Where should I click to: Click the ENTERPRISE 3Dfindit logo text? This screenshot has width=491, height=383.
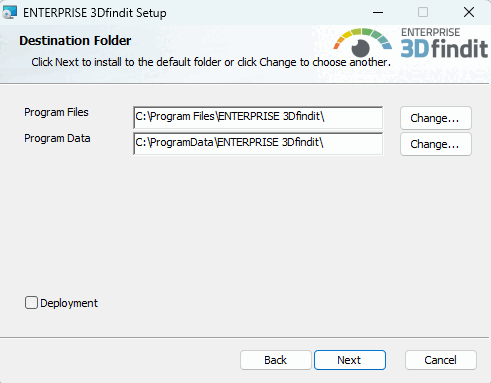pos(444,43)
